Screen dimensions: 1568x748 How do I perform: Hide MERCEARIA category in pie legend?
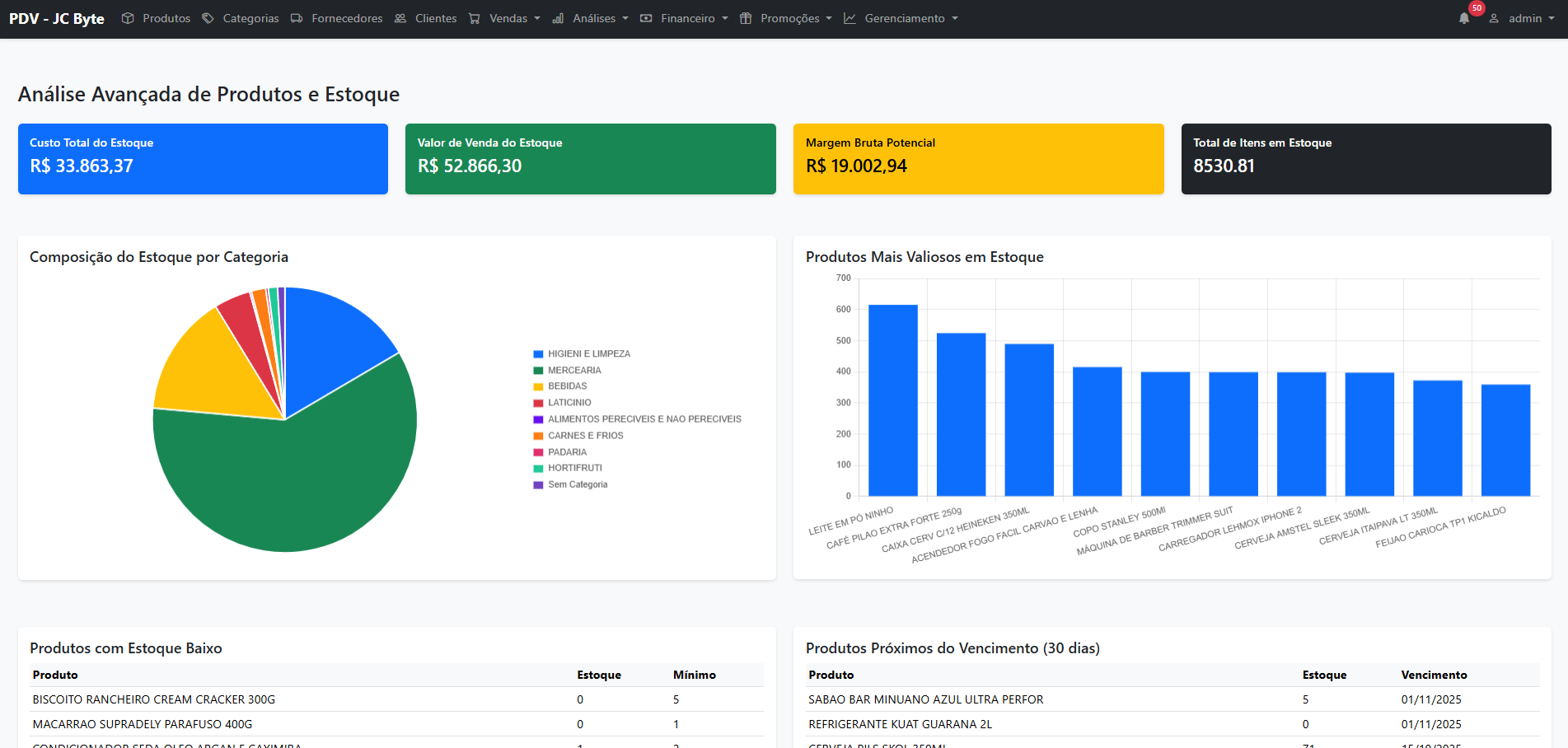click(573, 371)
